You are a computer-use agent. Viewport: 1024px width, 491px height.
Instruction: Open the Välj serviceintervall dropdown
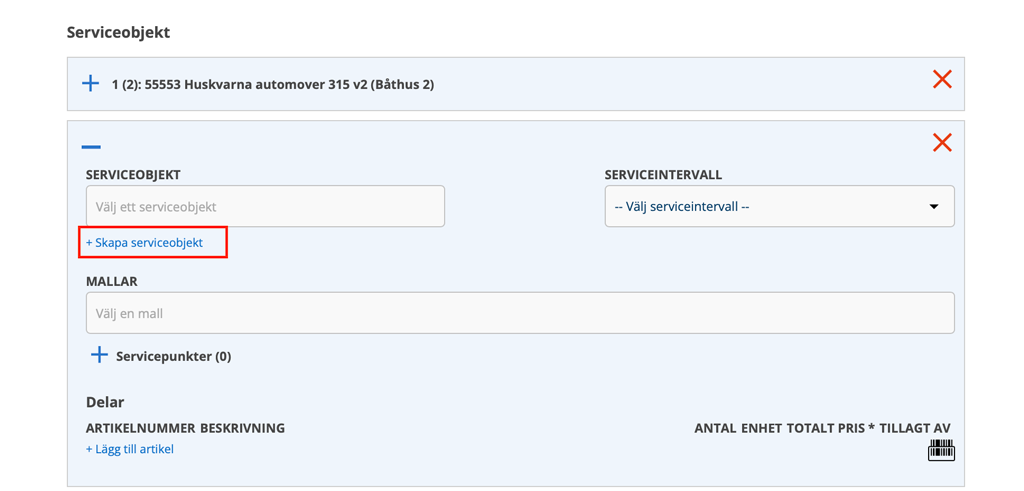point(779,207)
